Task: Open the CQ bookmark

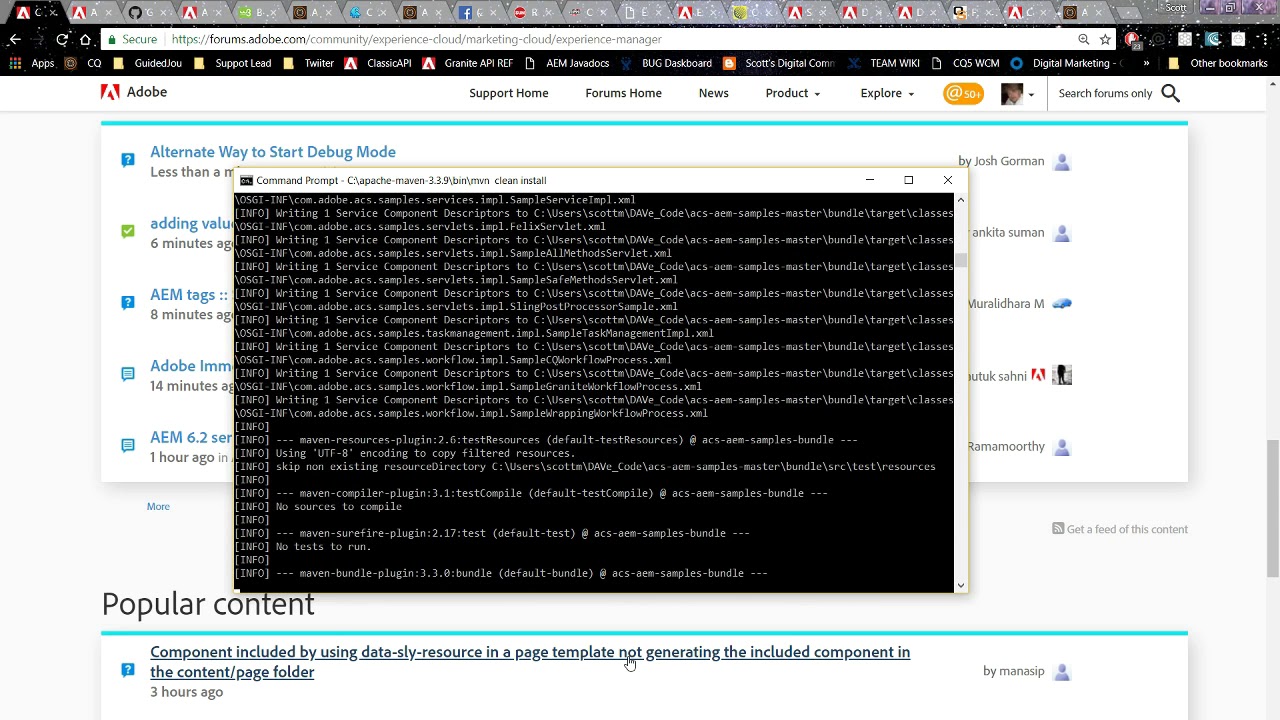Action: tap(83, 63)
